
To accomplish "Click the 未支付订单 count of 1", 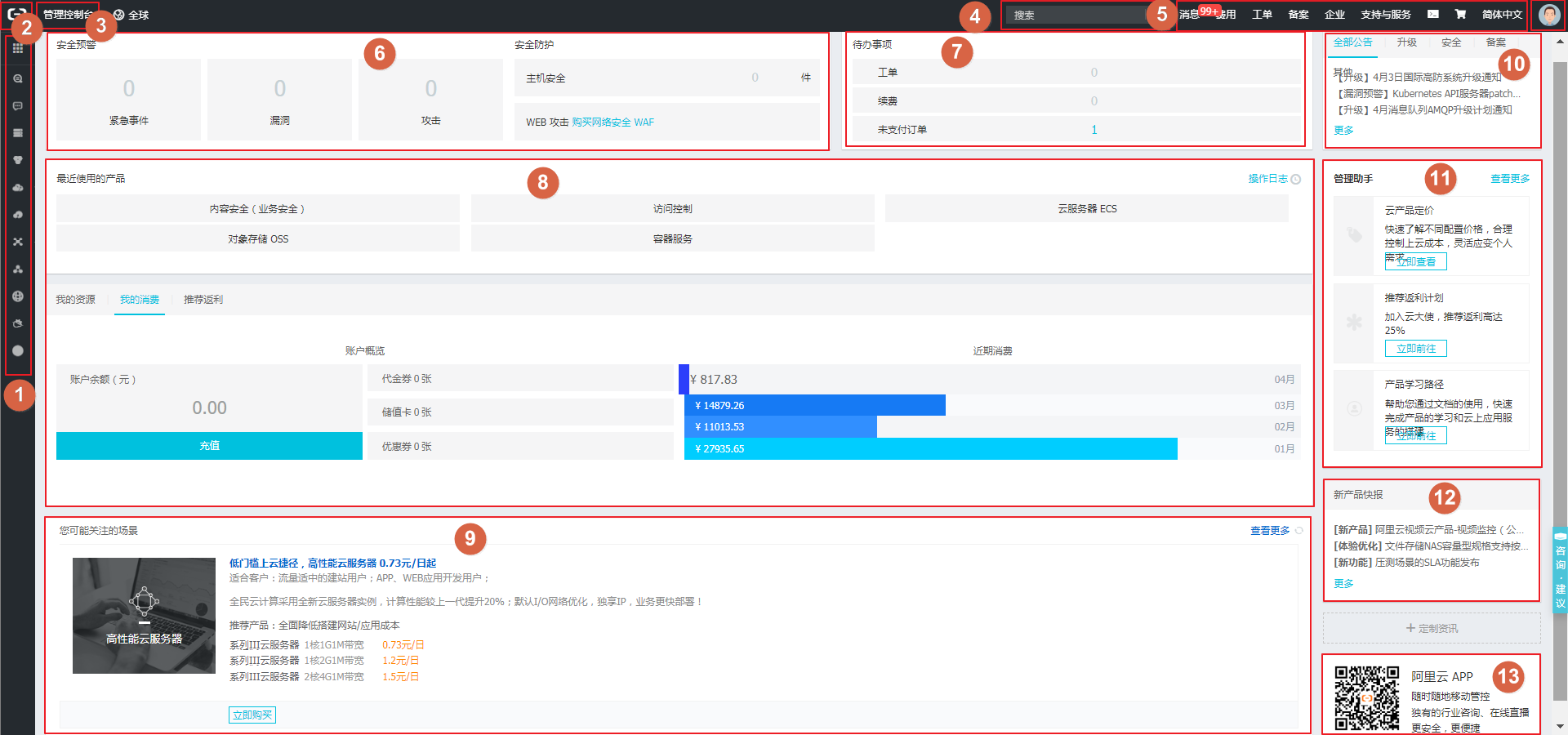I will pyautogui.click(x=1094, y=130).
